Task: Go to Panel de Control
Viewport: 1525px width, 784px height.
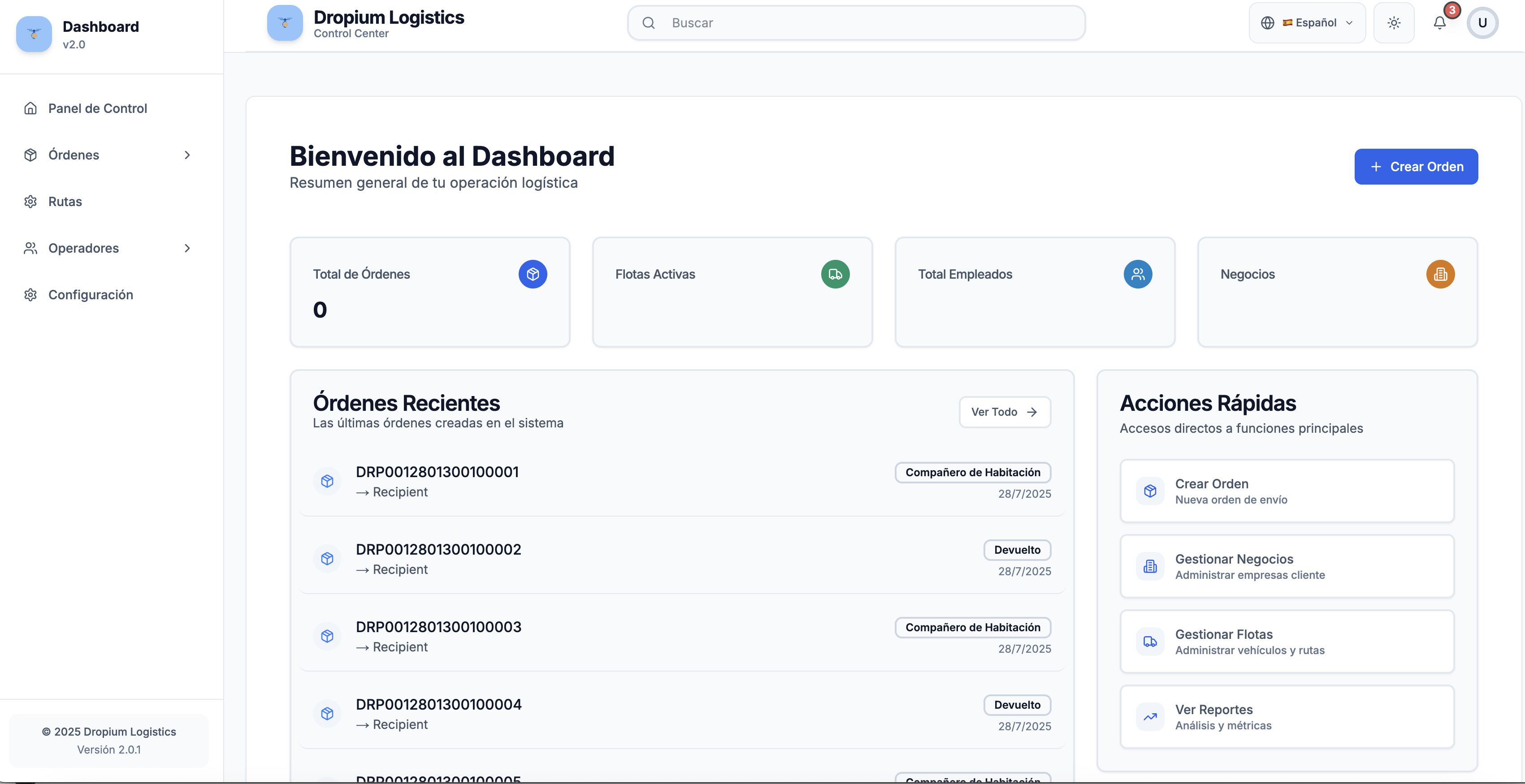Action: click(x=97, y=108)
